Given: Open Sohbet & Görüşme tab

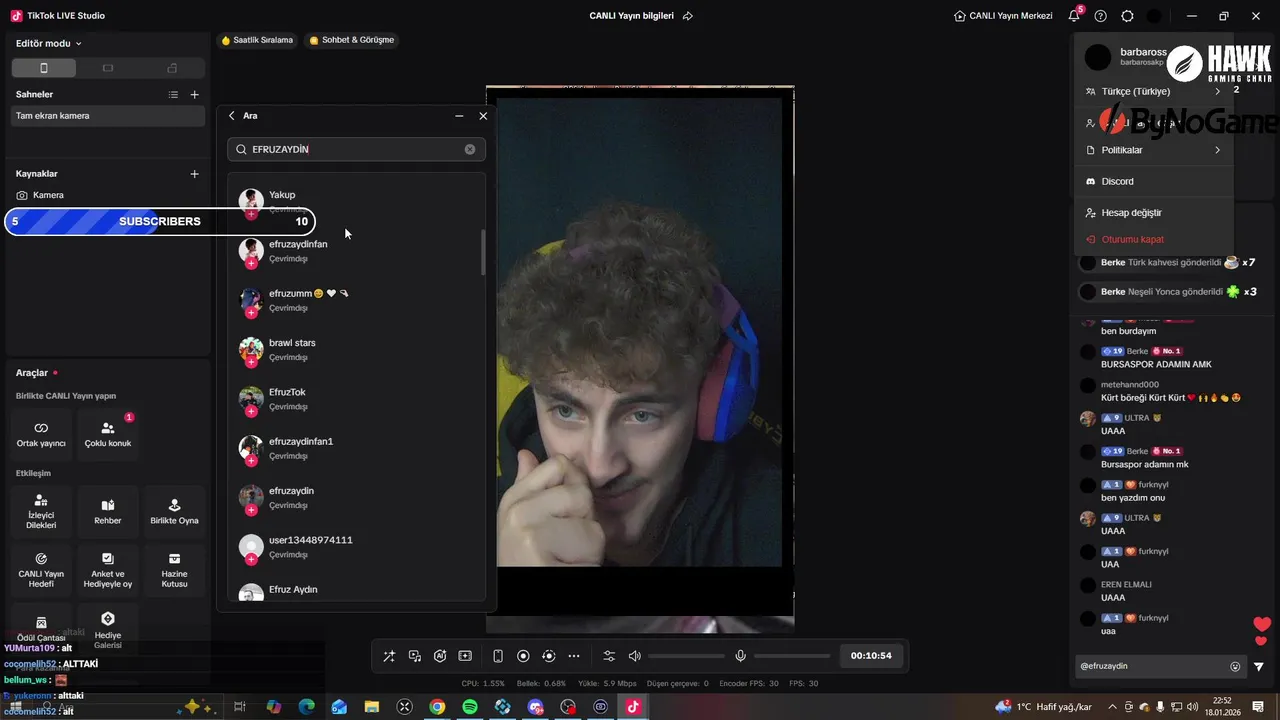Looking at the screenshot, I should (352, 40).
